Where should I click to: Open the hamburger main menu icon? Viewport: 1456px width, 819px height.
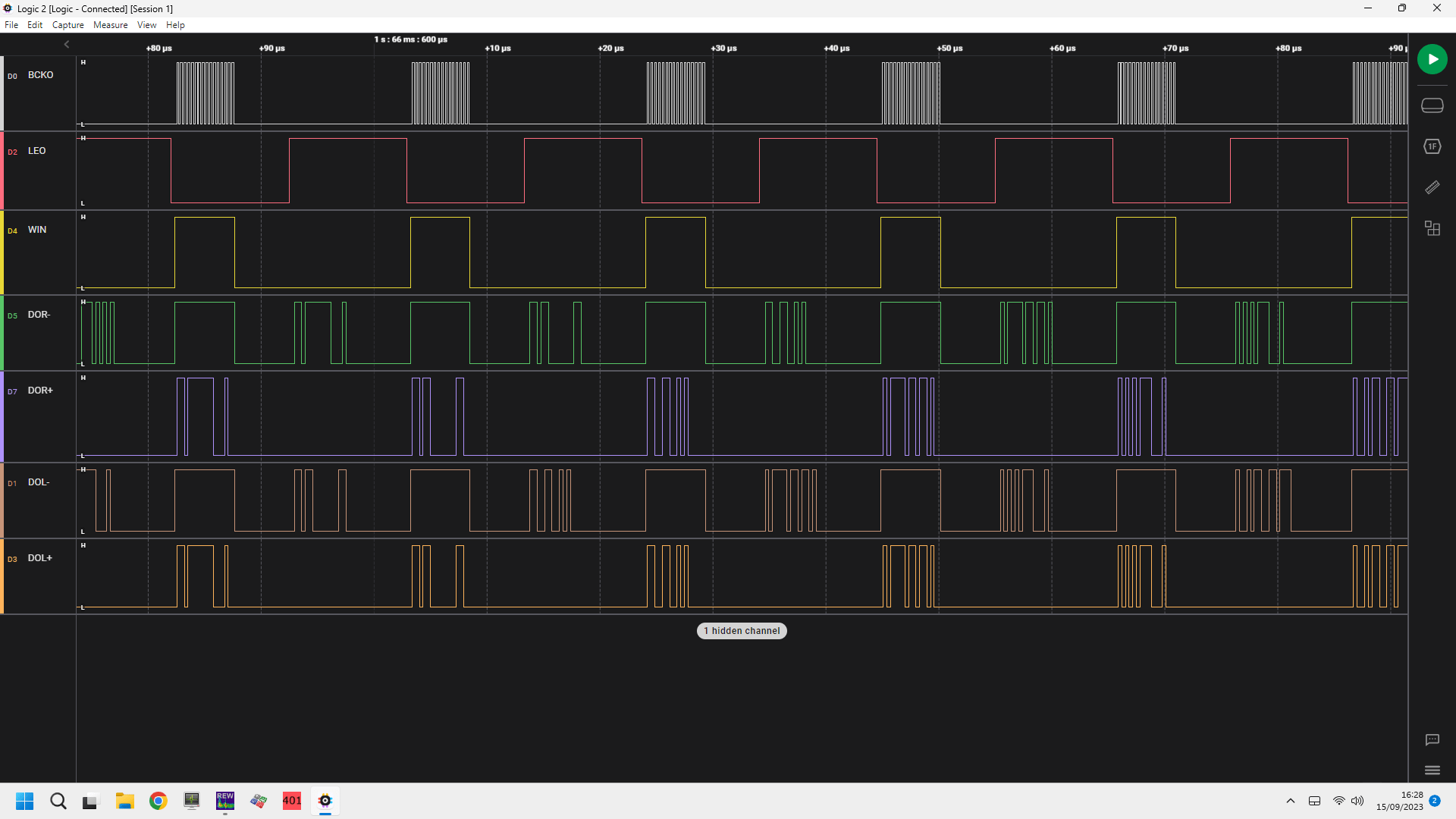[x=1432, y=770]
